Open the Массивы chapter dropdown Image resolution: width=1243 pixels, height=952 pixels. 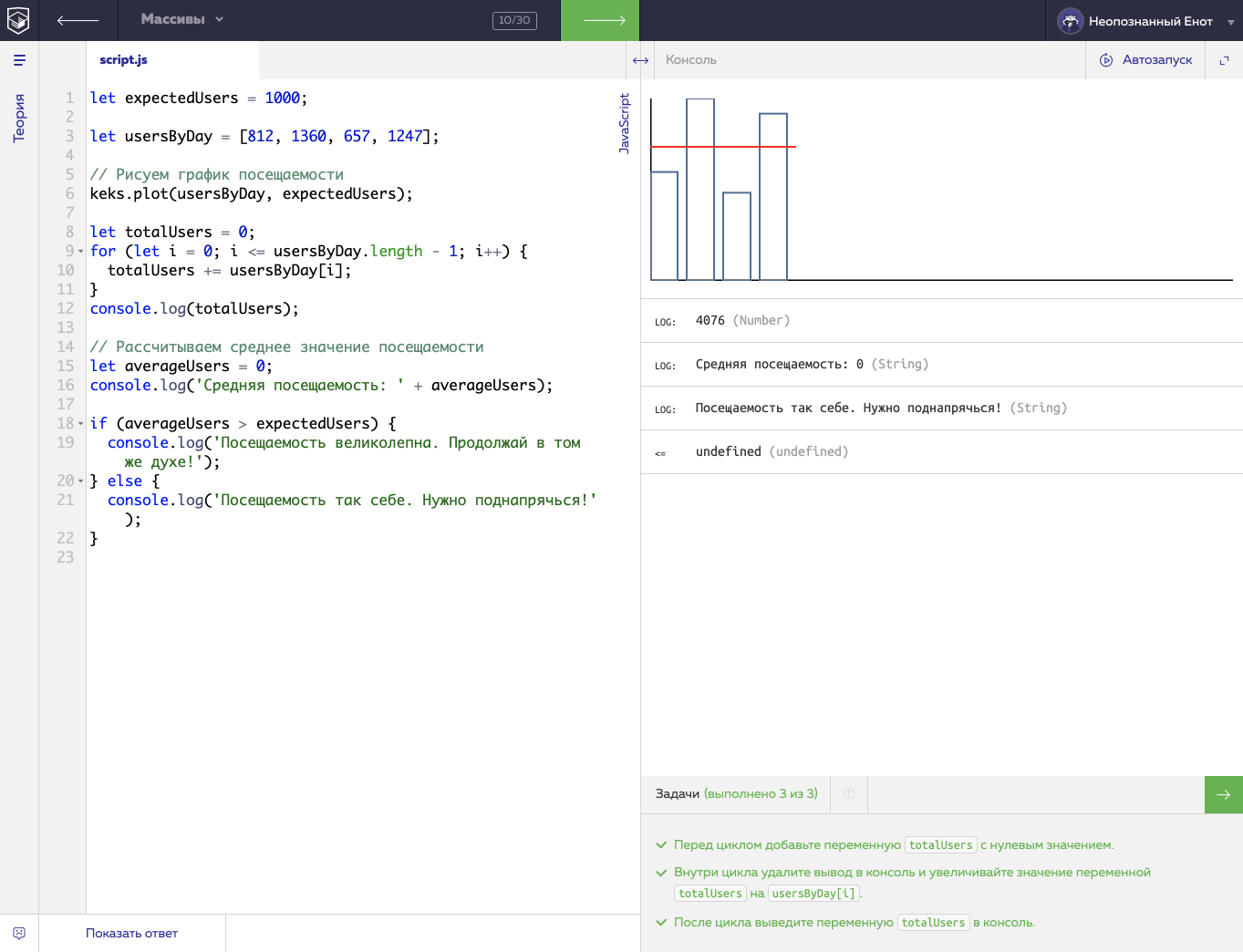181,19
